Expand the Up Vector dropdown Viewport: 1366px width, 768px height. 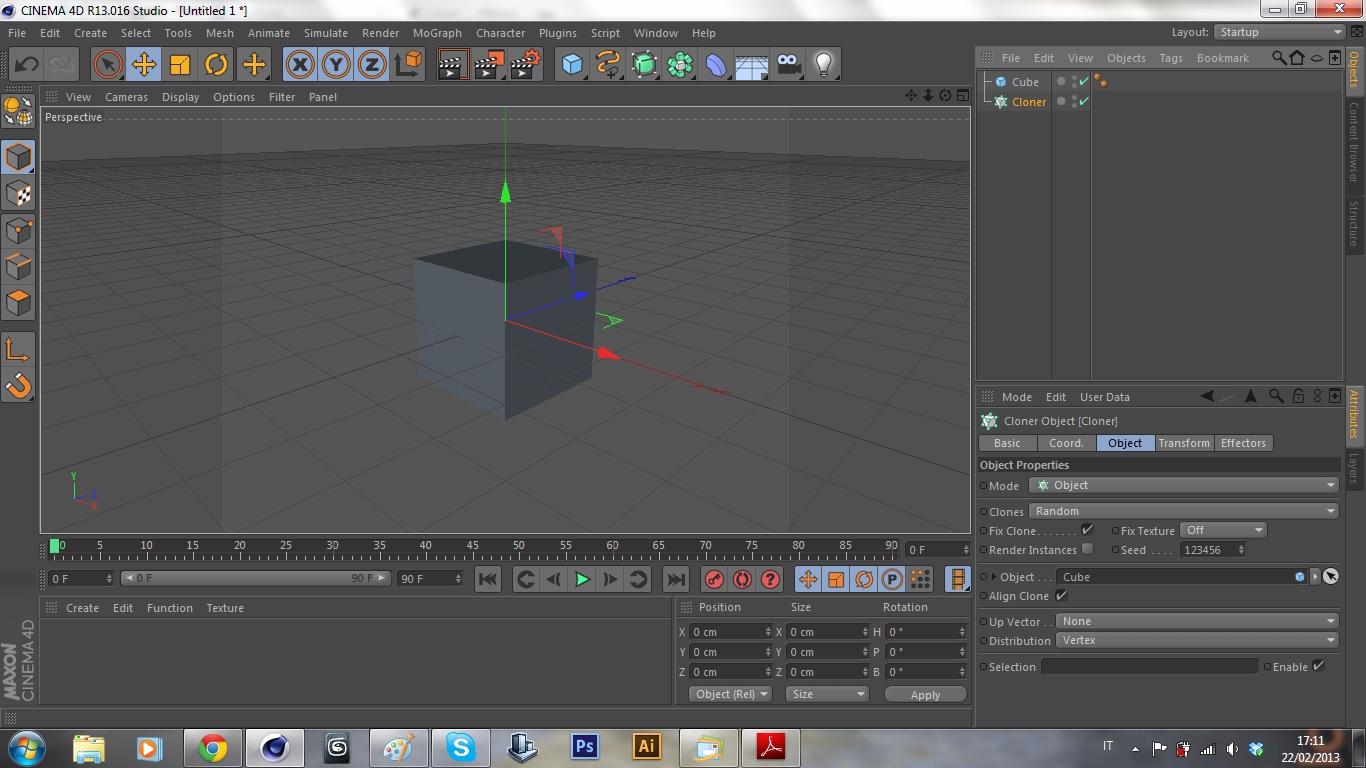1198,622
